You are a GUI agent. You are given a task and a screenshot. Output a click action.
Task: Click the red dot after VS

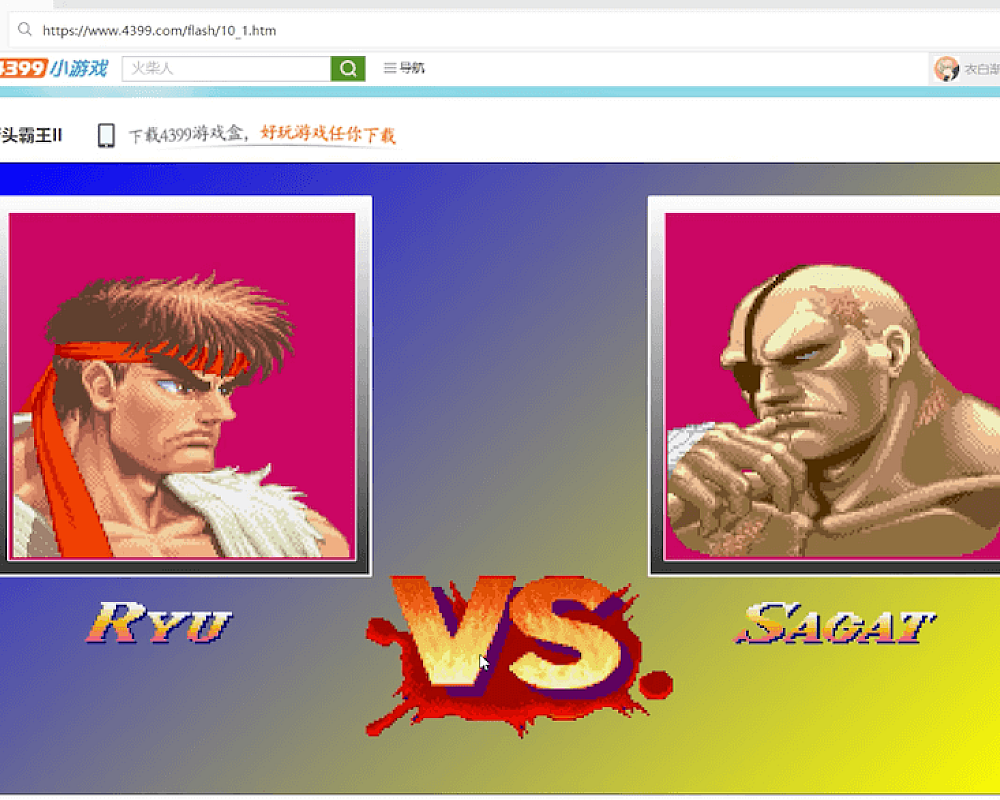pos(656,684)
